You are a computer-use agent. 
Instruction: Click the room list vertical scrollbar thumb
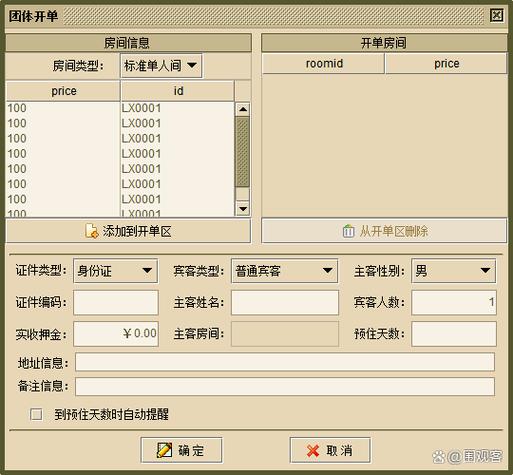coord(242,152)
